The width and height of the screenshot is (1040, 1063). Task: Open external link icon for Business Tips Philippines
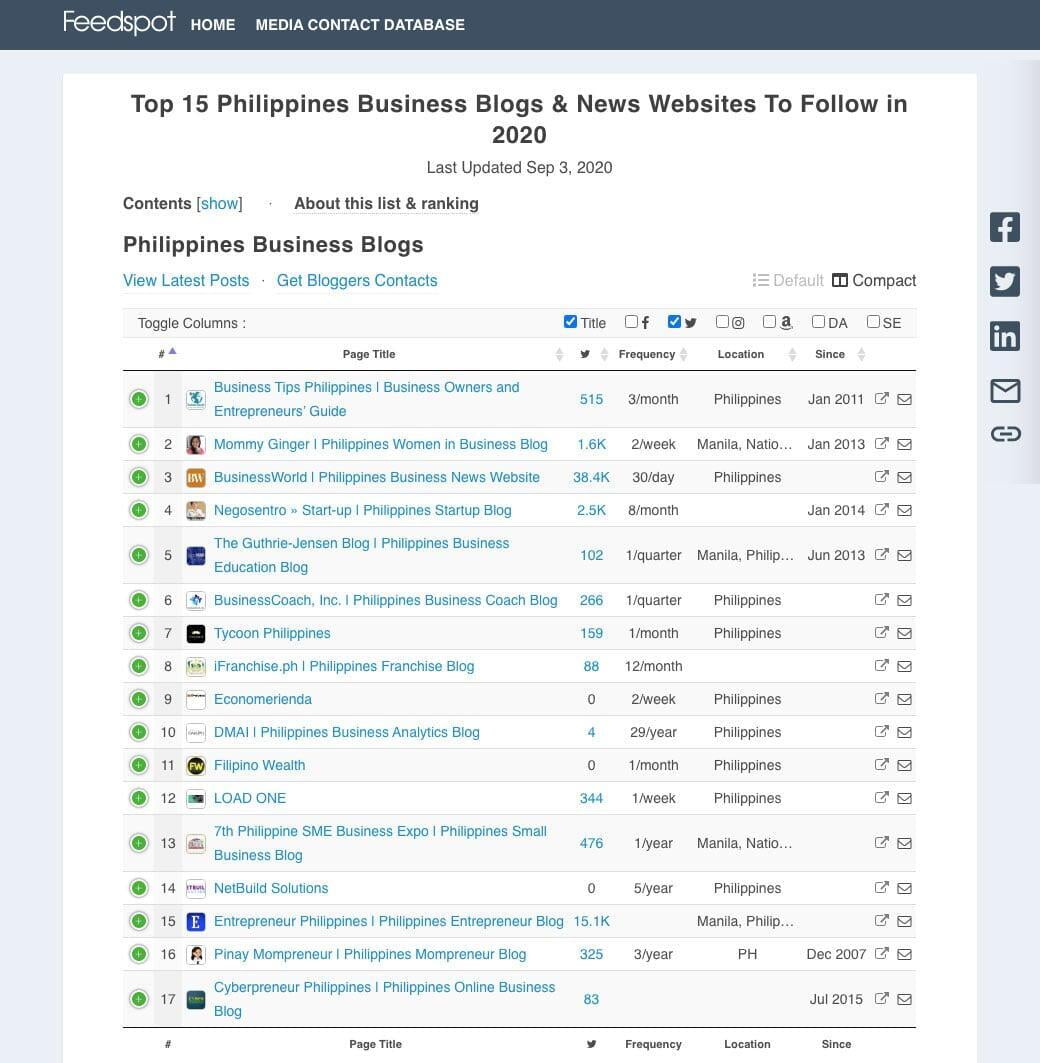[x=881, y=399]
